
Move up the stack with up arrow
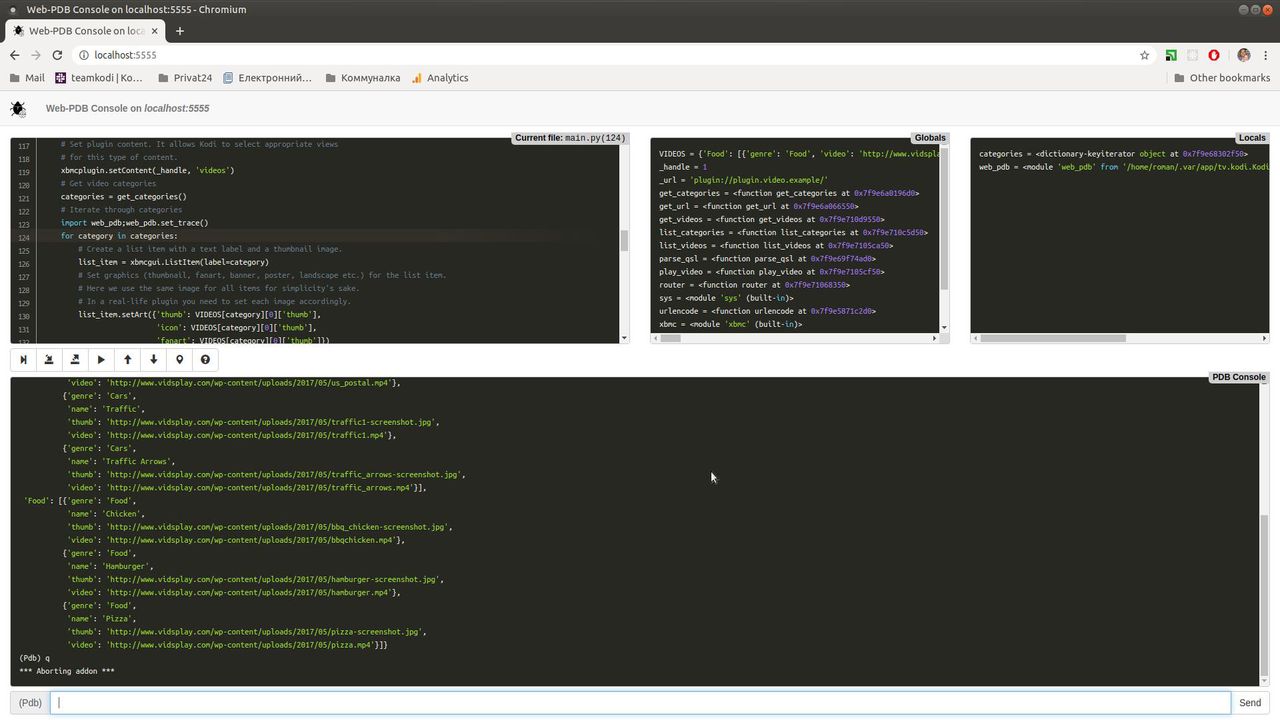pos(127,360)
